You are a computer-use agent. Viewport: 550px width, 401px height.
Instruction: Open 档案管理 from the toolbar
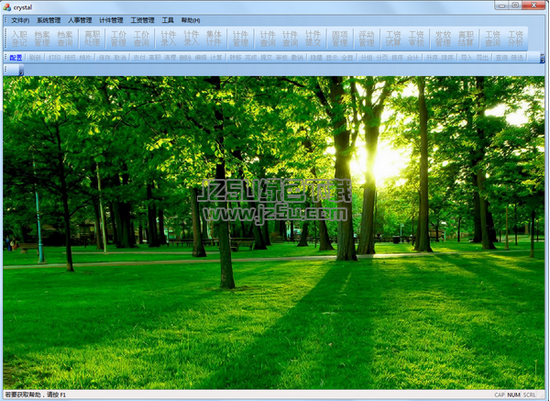[42, 39]
